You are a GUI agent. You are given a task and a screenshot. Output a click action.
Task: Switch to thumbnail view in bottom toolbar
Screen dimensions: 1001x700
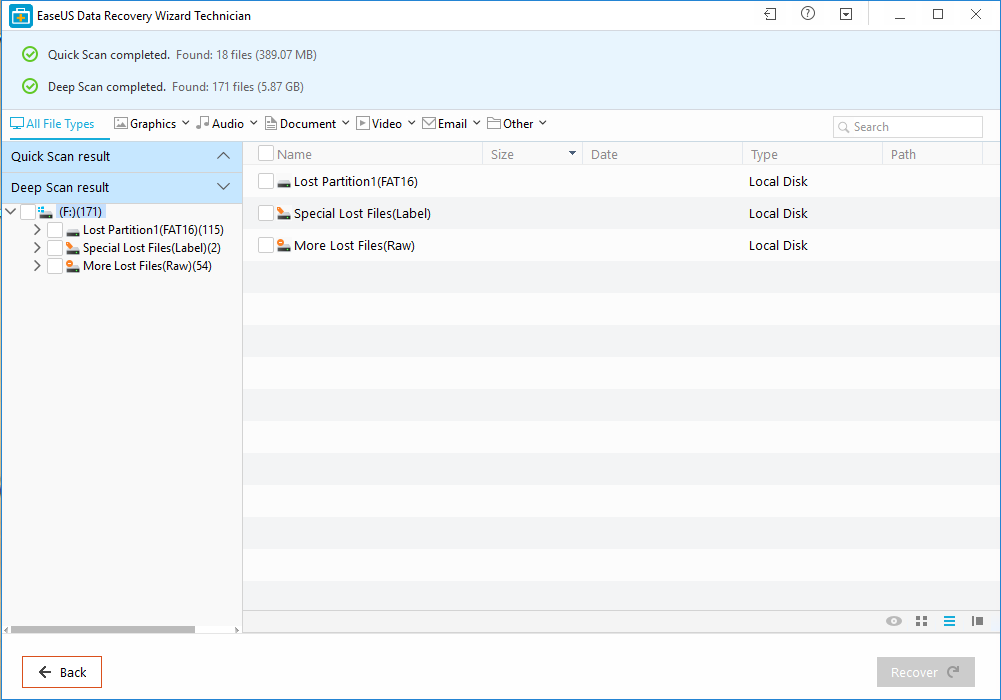point(921,620)
